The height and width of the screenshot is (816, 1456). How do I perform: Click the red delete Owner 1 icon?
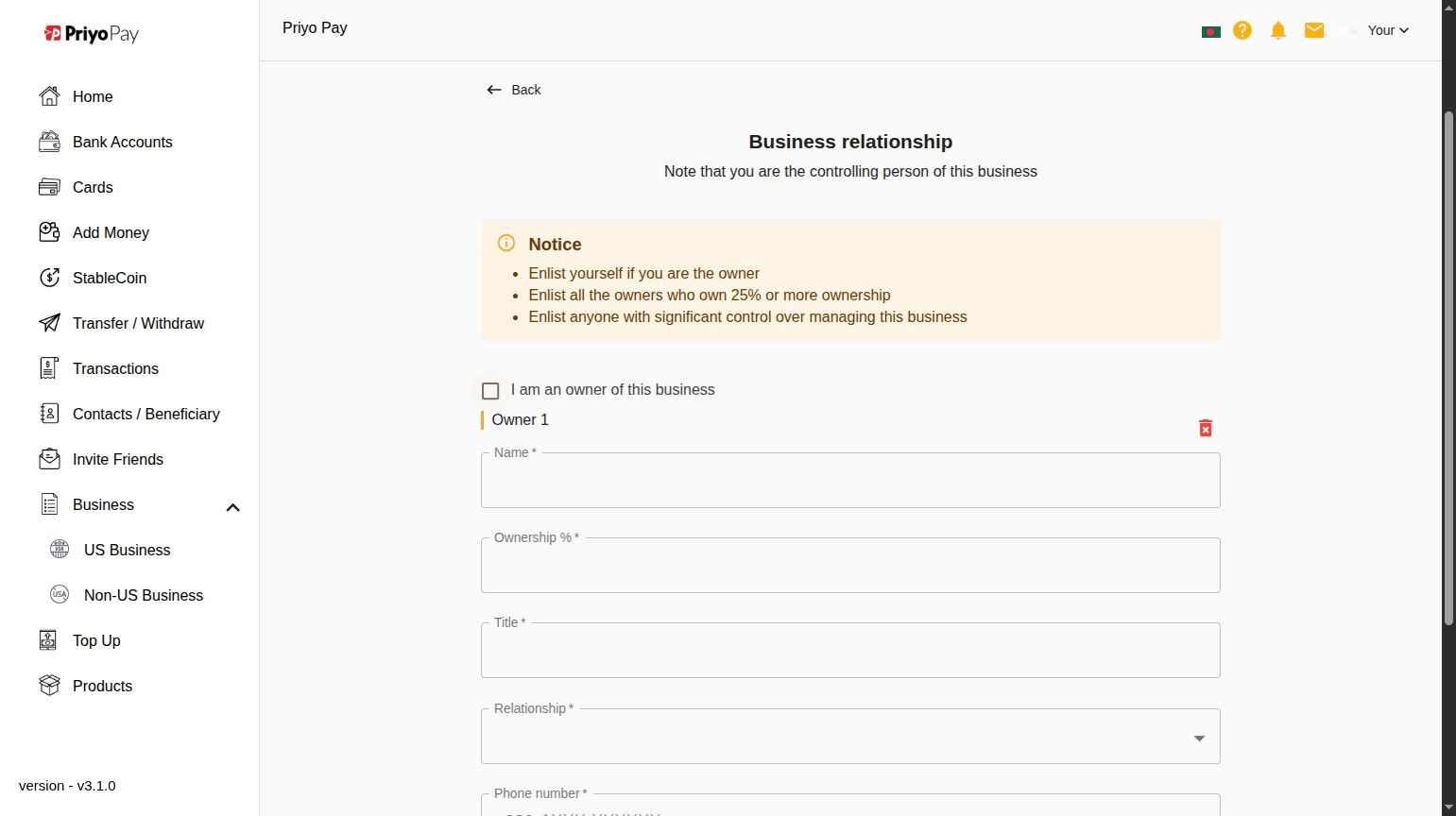pos(1206,429)
